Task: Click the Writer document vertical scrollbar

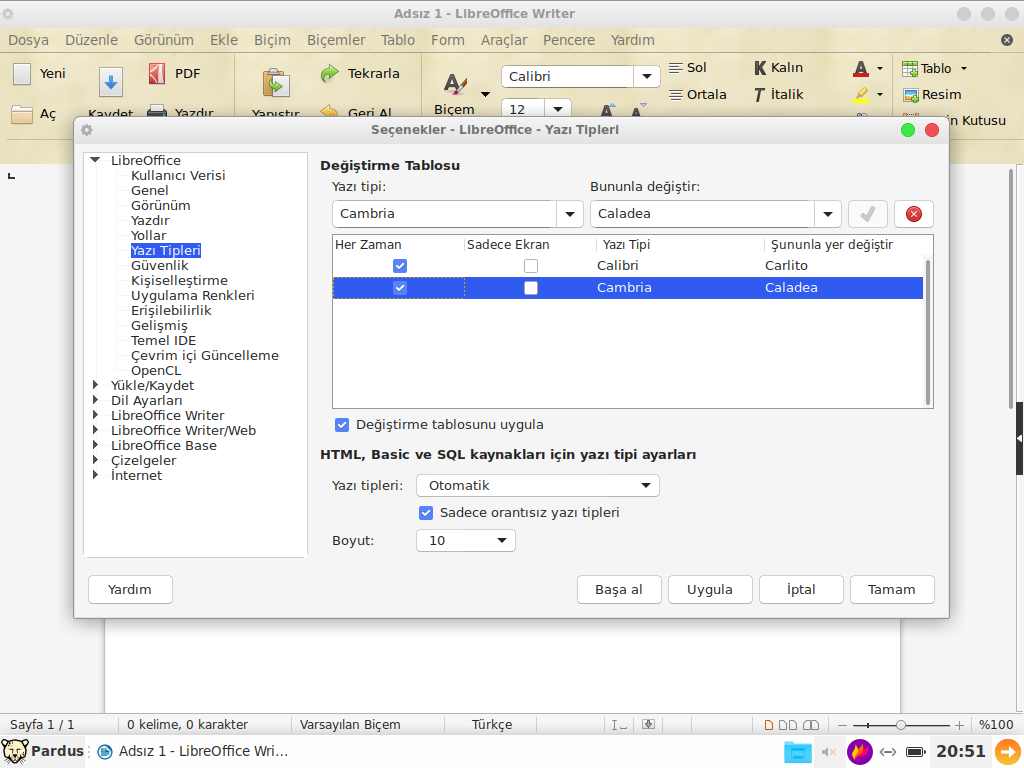Action: click(1011, 287)
